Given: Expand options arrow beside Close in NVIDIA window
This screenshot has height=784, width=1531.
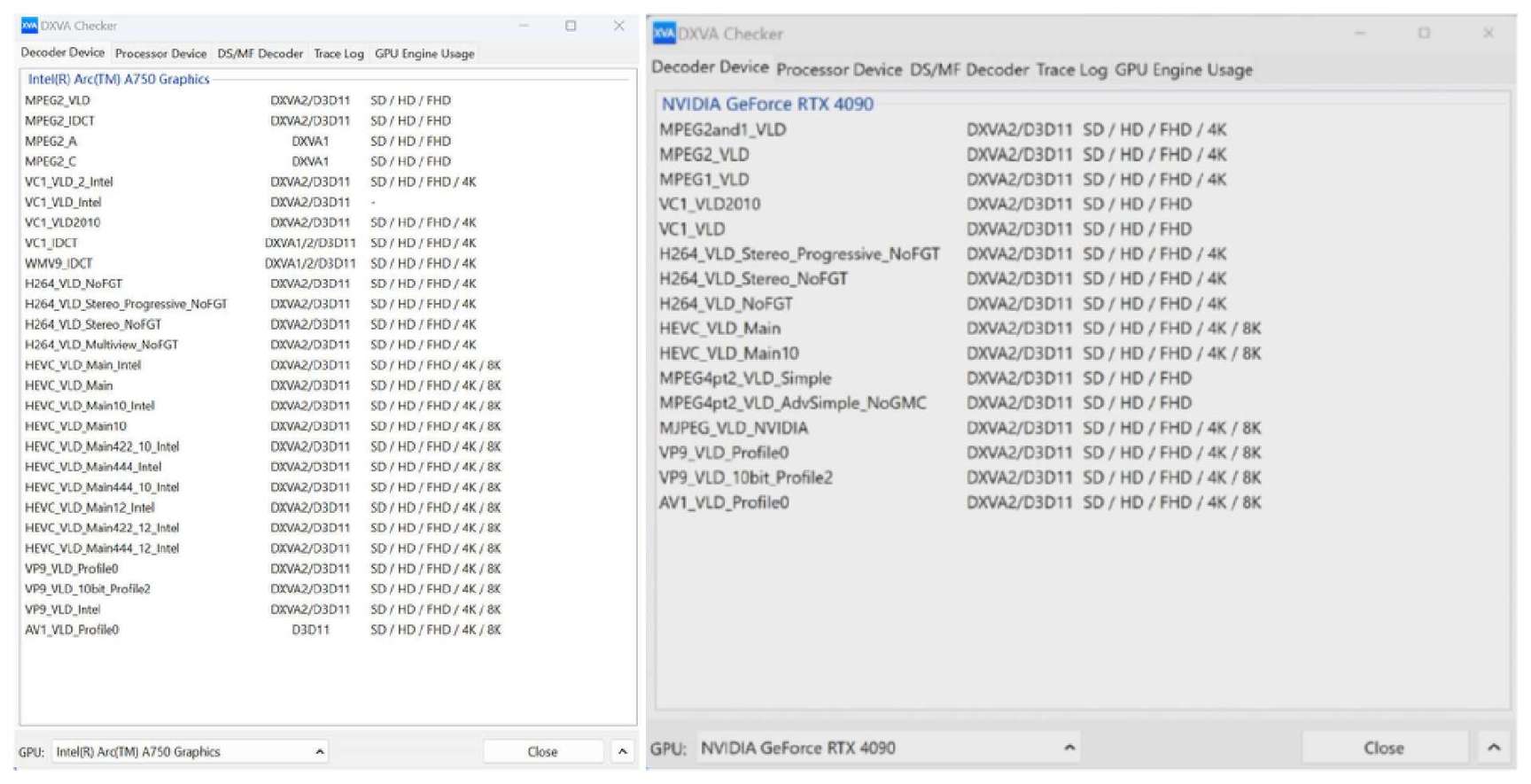Looking at the screenshot, I should coord(1494,748).
